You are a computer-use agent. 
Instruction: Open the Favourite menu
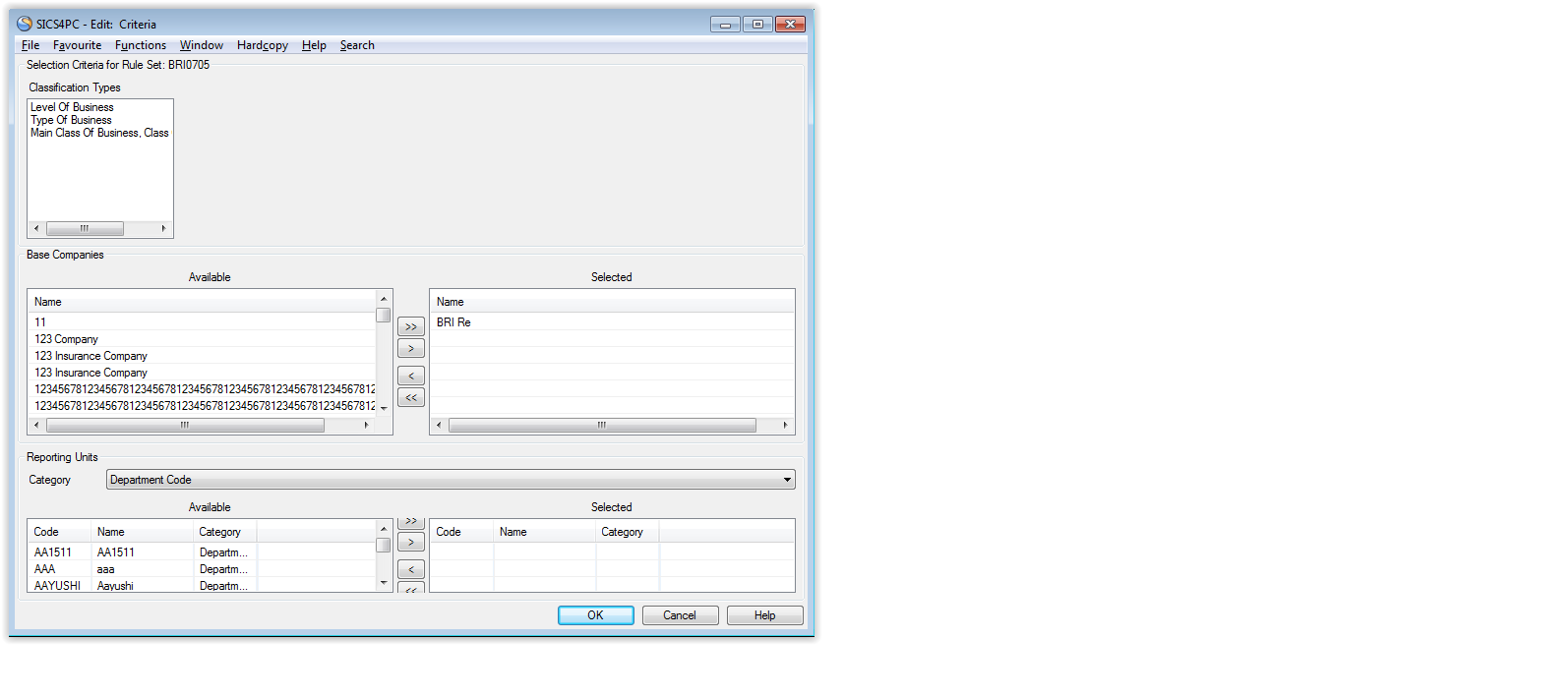pos(77,45)
